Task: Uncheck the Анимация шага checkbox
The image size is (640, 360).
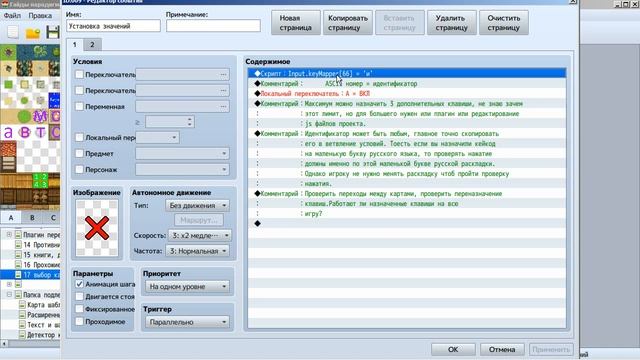Action: [79, 284]
